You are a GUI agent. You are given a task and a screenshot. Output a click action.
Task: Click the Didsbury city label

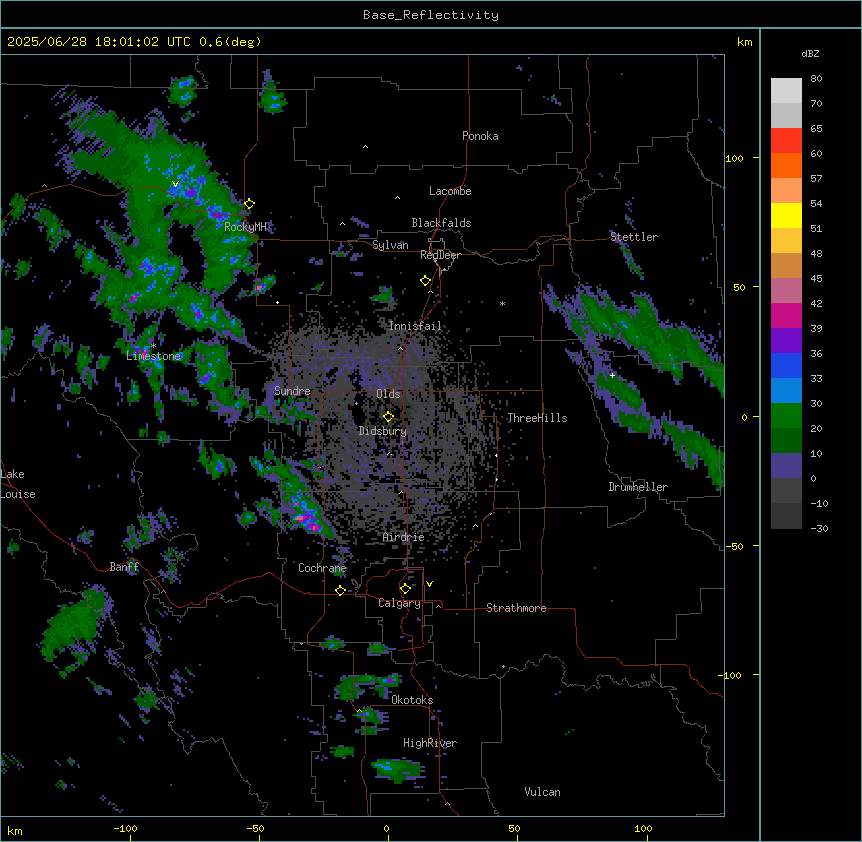point(383,431)
